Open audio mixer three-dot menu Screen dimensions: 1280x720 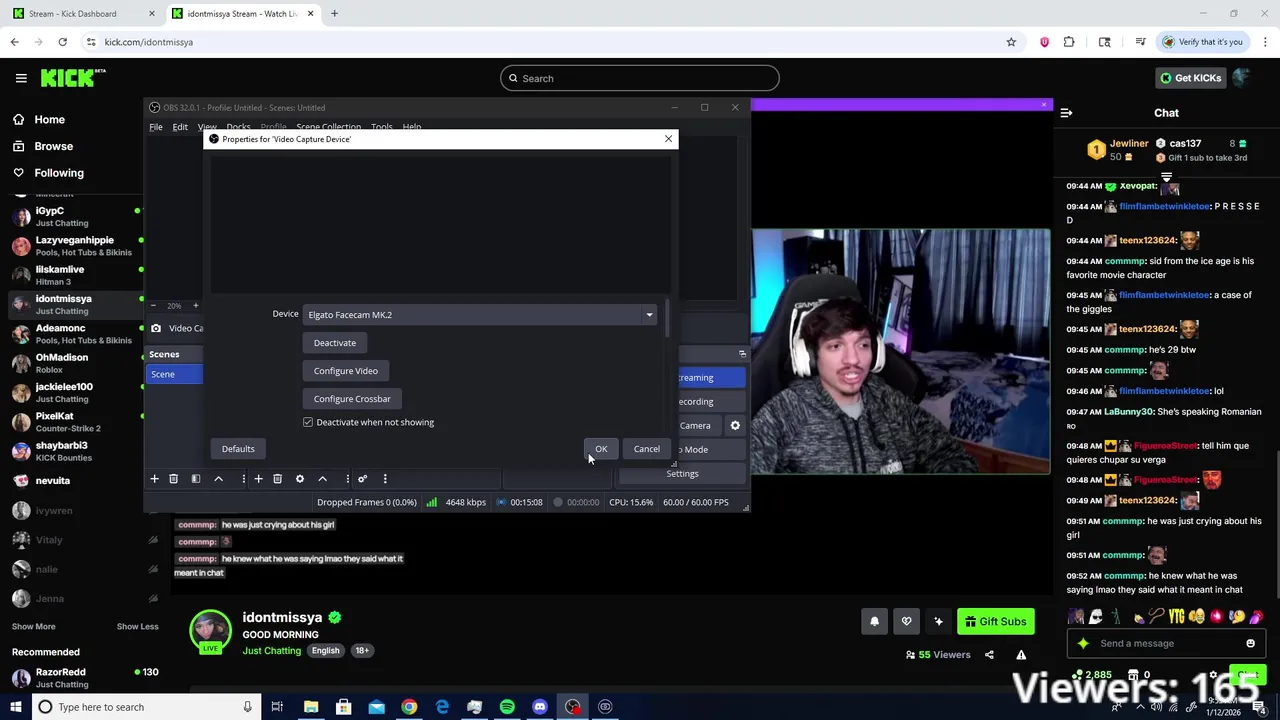click(x=384, y=479)
